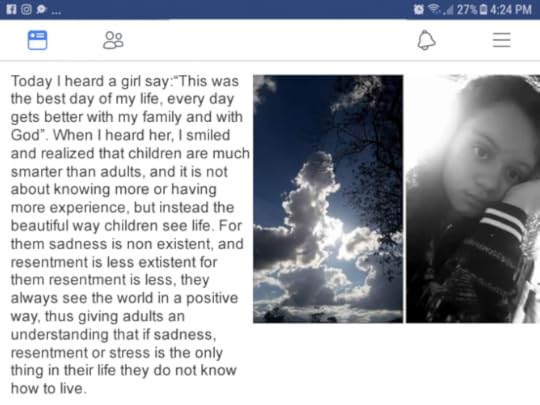Image resolution: width=540 pixels, height=405 pixels.
Task: Tap the Instagram notification icon in status bar
Action: (x=27, y=9)
